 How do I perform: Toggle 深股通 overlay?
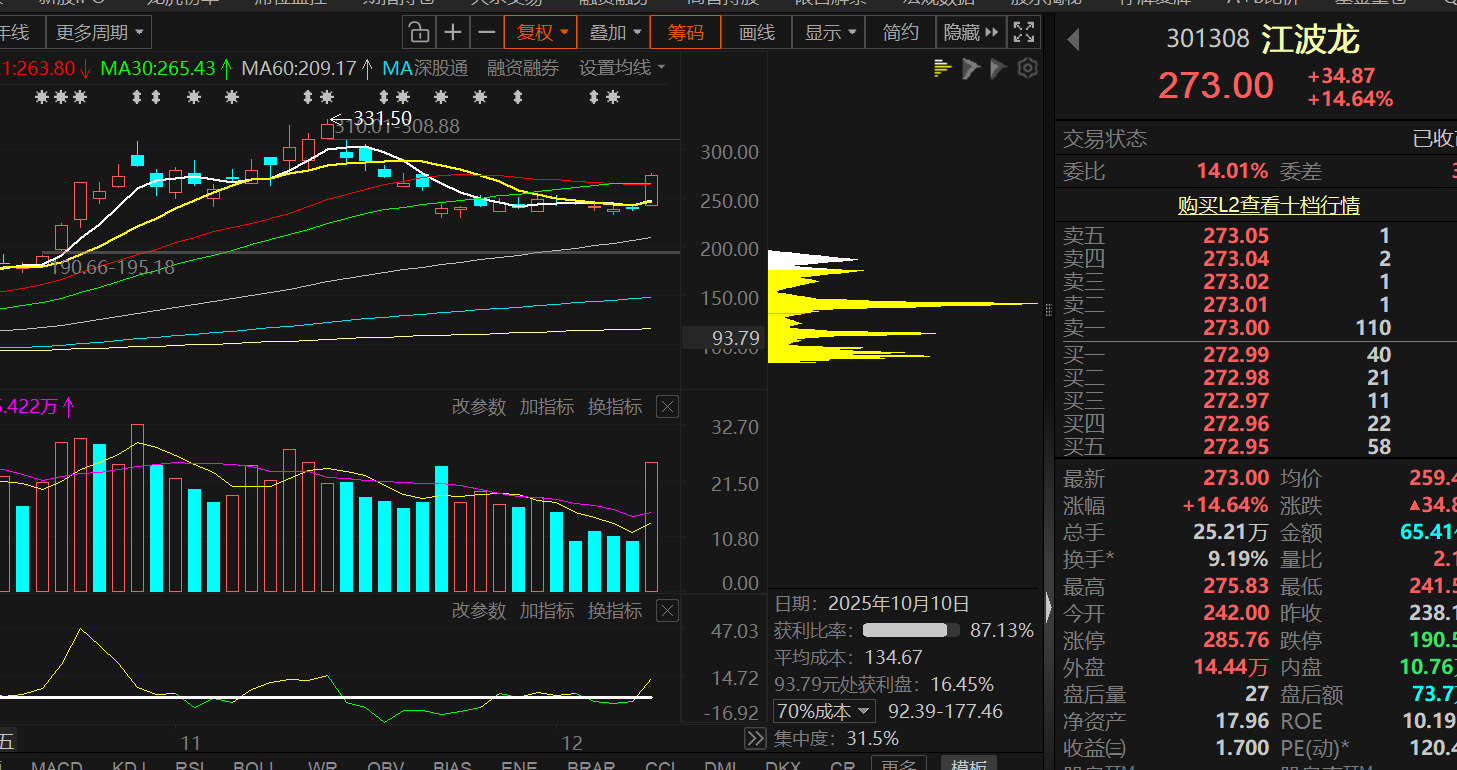[x=441, y=68]
